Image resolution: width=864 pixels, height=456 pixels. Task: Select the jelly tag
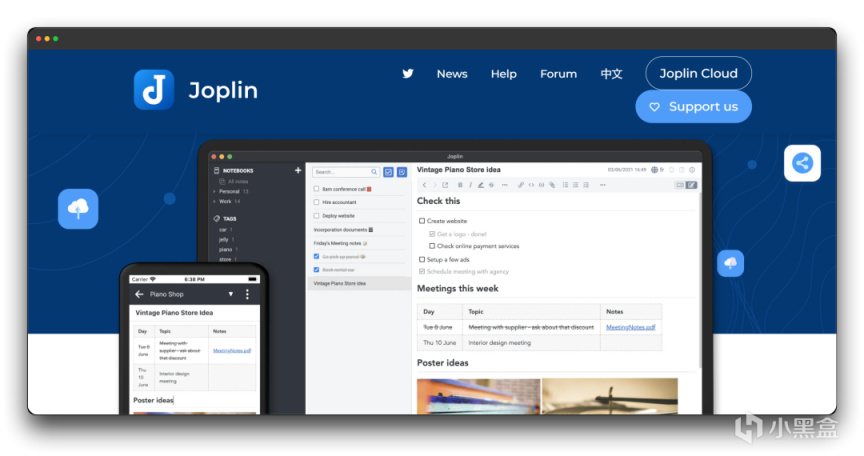pyautogui.click(x=223, y=240)
